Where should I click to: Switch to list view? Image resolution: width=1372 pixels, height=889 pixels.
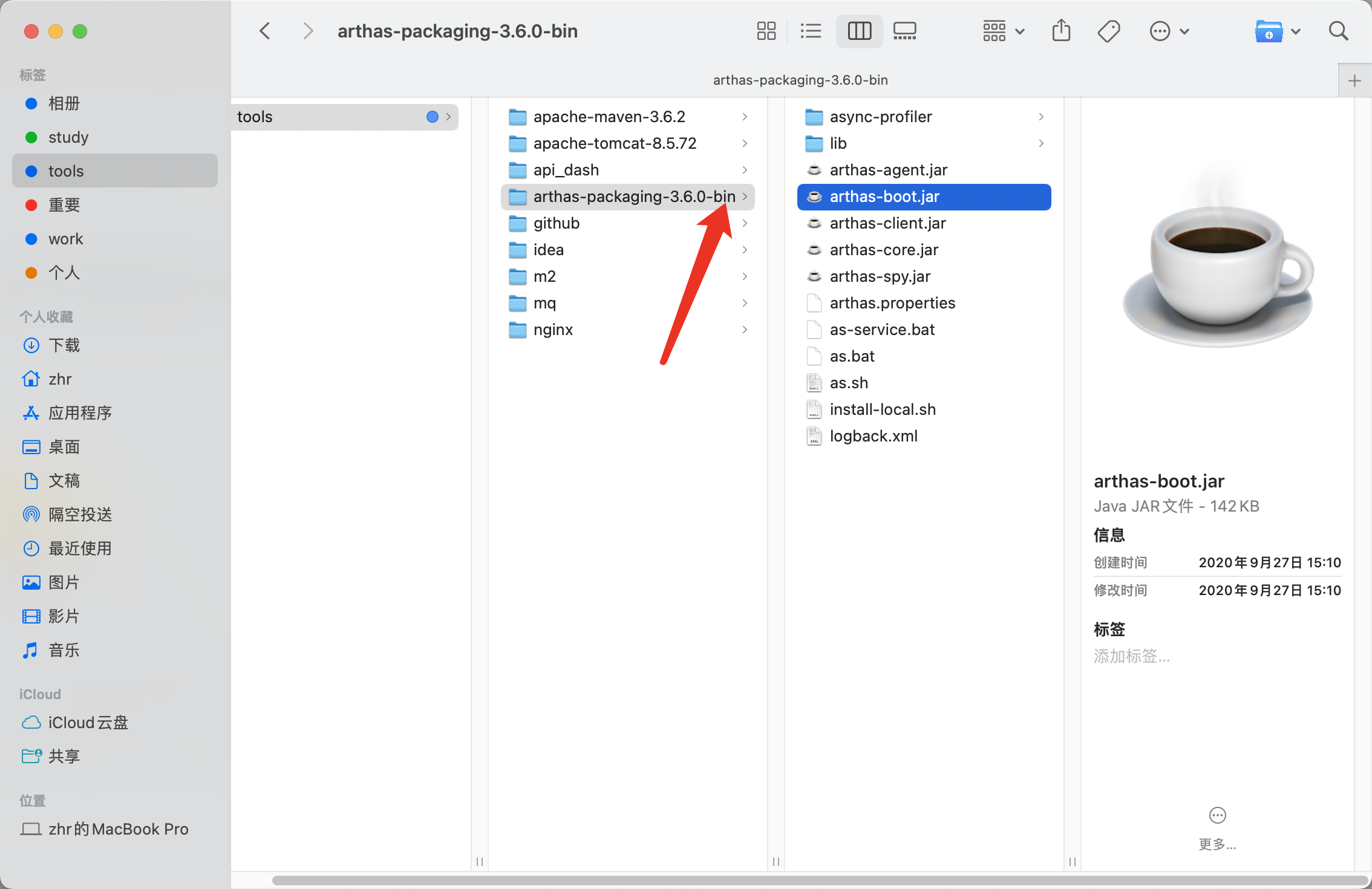(x=810, y=31)
